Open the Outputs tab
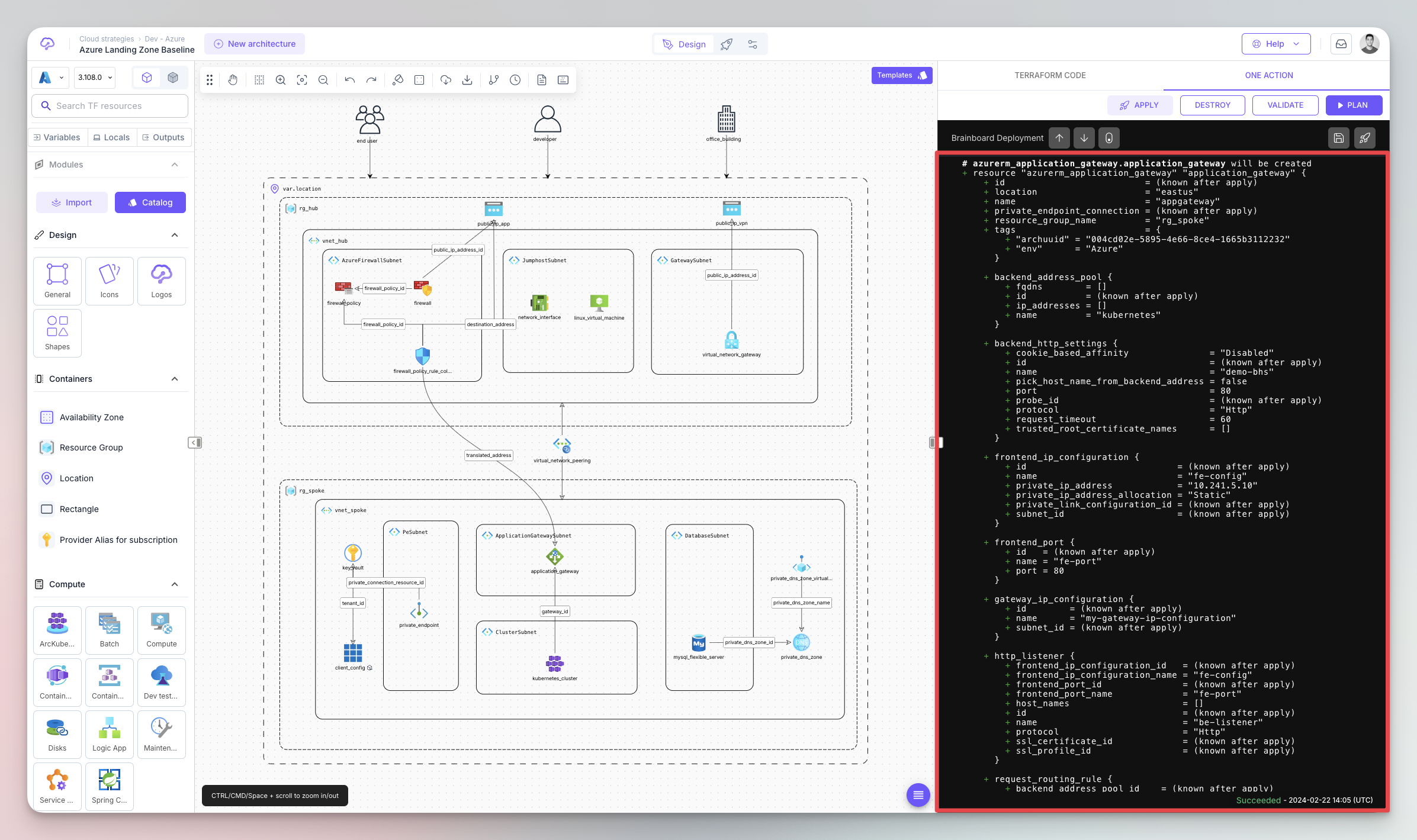This screenshot has height=840, width=1417. 164,137
